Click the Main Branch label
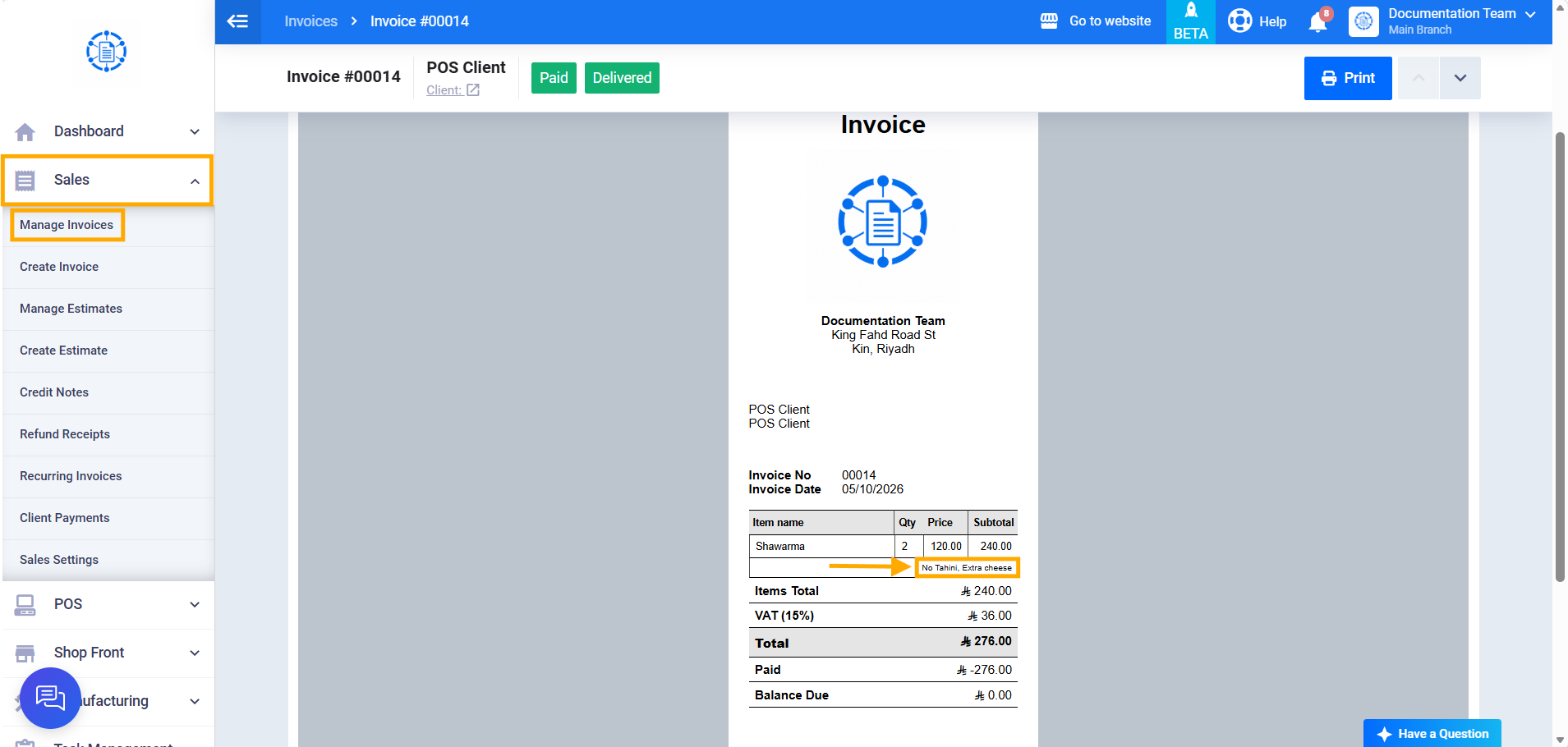Viewport: 1568px width, 747px height. pyautogui.click(x=1420, y=30)
